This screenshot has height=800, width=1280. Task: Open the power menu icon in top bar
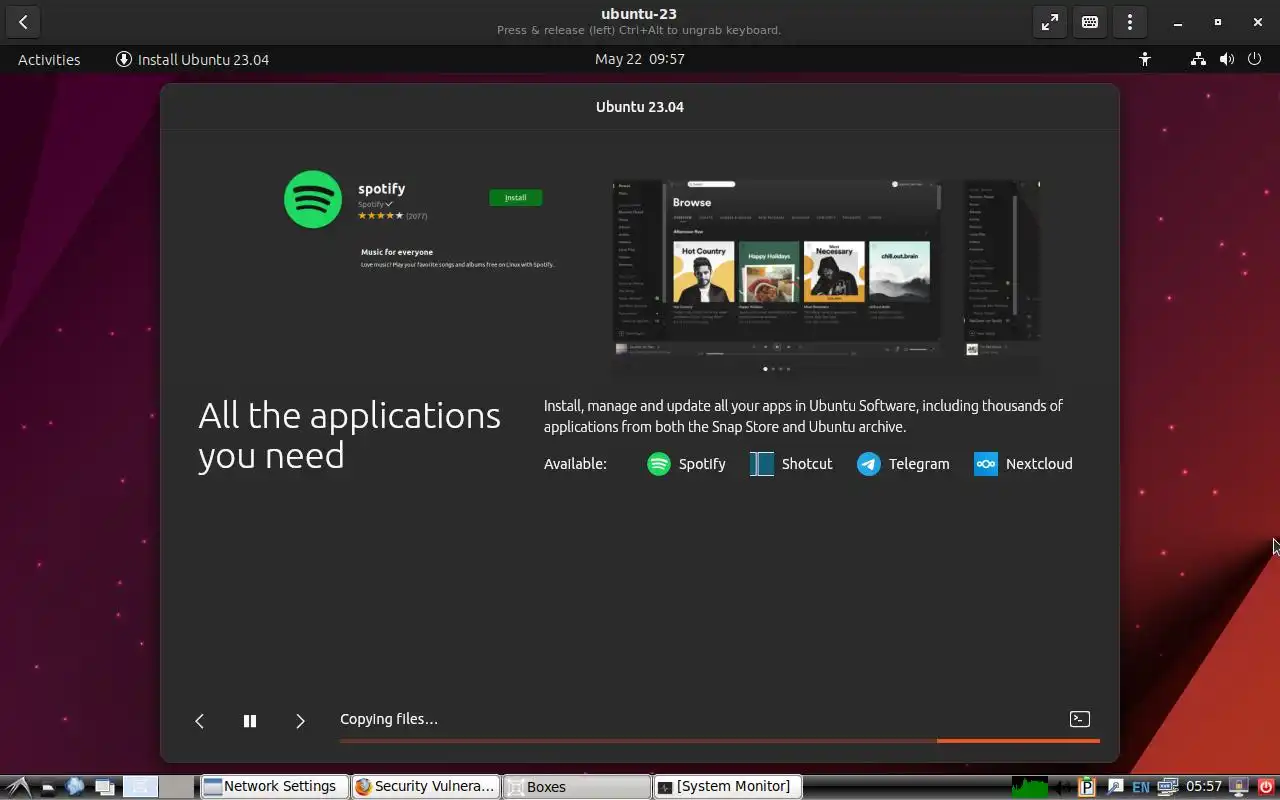(1255, 59)
